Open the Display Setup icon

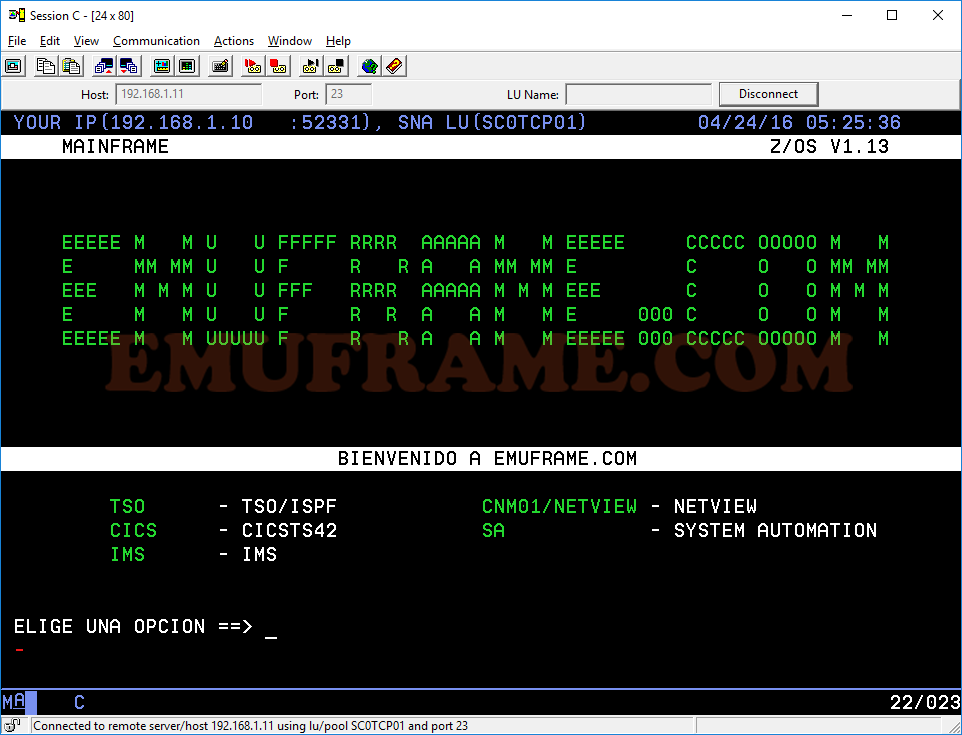click(x=160, y=66)
